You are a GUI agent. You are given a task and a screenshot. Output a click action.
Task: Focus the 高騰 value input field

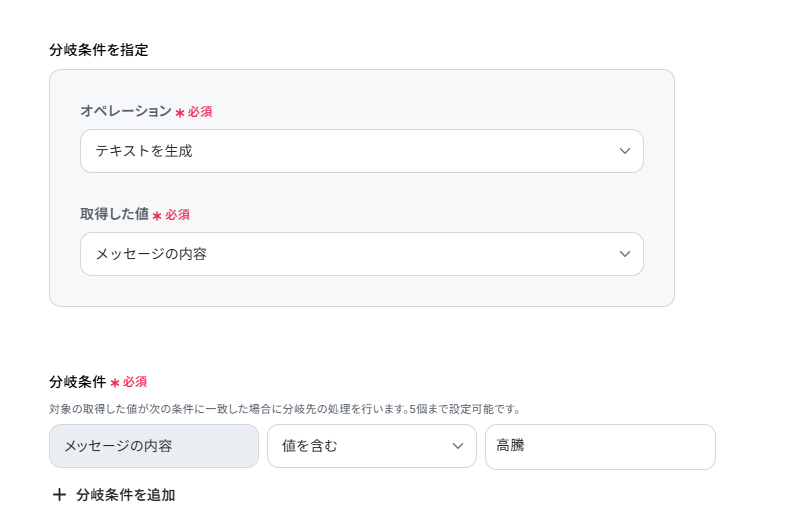click(x=600, y=446)
